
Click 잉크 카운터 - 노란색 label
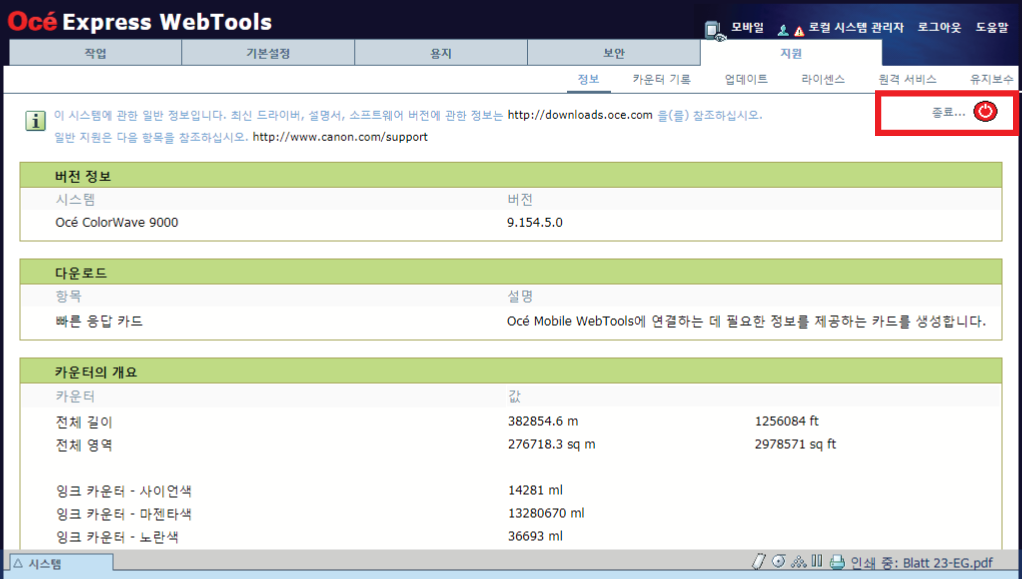[117, 537]
